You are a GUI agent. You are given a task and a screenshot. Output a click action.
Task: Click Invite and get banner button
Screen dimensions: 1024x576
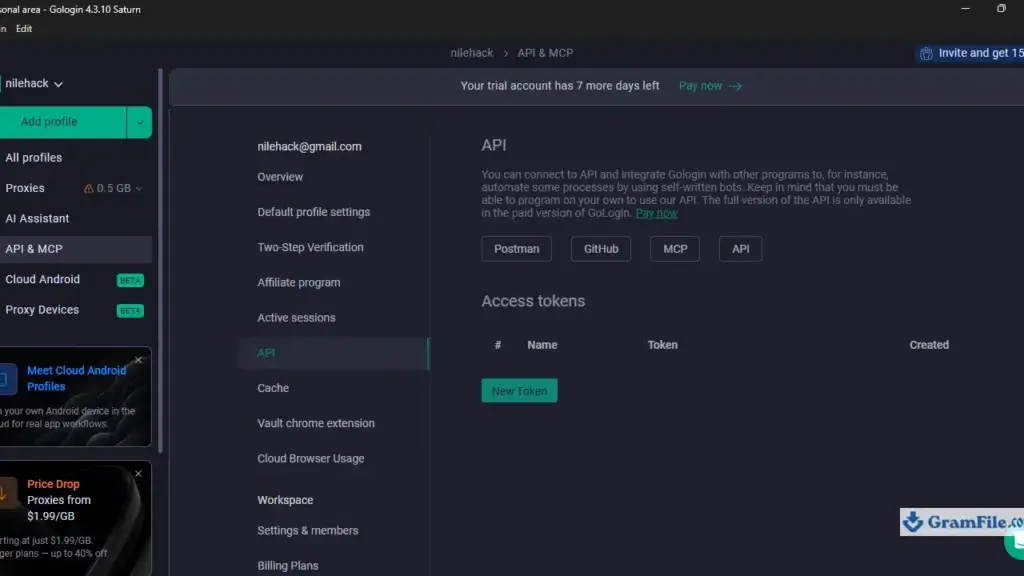click(x=970, y=54)
